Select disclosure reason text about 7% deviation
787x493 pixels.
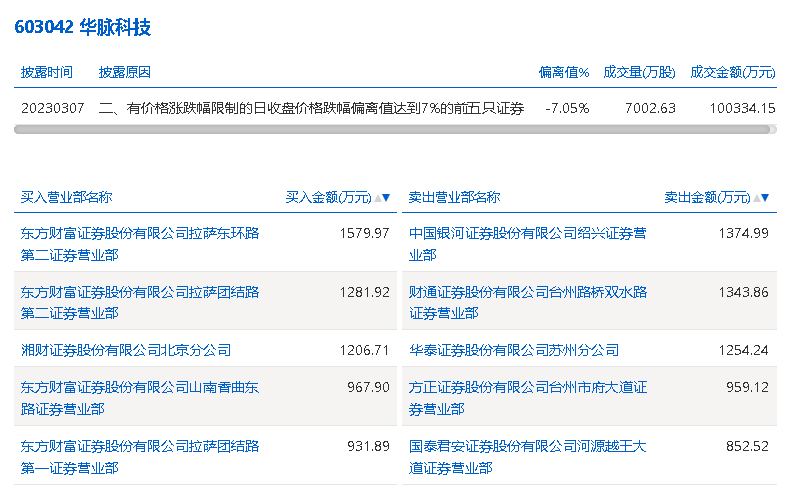pyautogui.click(x=311, y=108)
